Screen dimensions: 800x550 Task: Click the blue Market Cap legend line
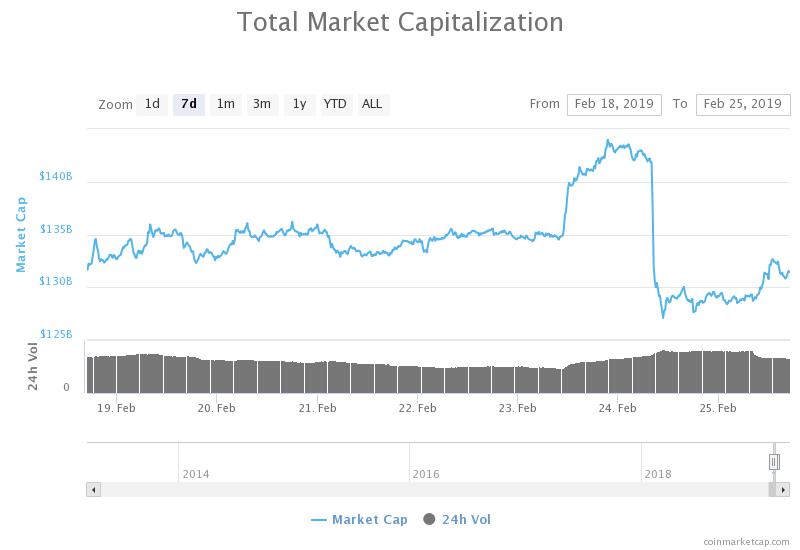pos(318,520)
